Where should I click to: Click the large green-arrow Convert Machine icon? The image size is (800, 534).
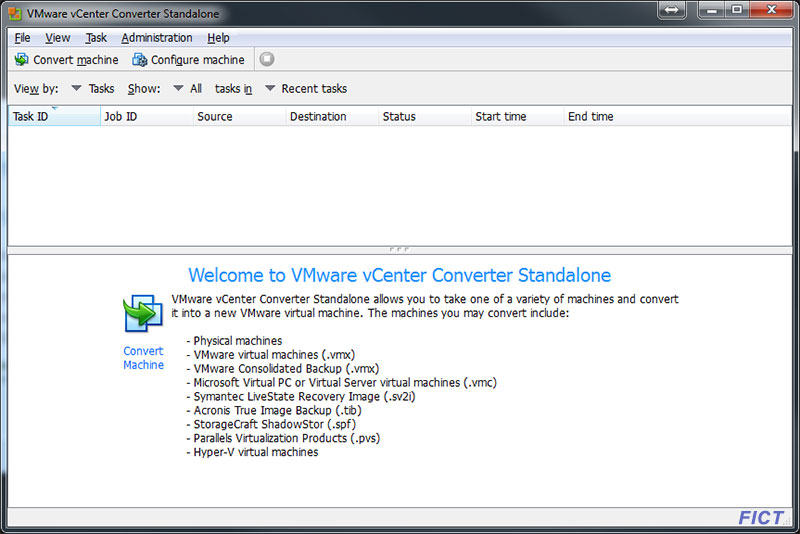click(x=143, y=313)
